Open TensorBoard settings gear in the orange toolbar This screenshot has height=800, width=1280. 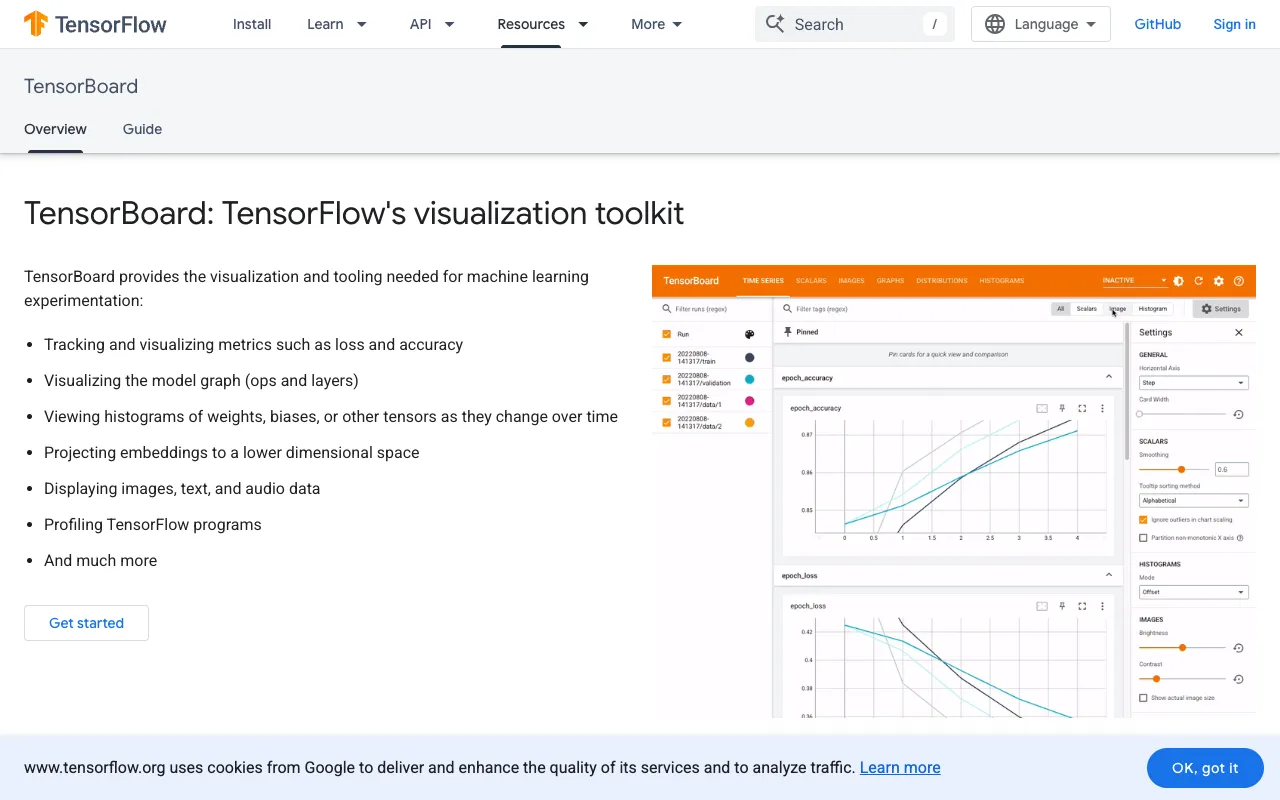[1218, 281]
